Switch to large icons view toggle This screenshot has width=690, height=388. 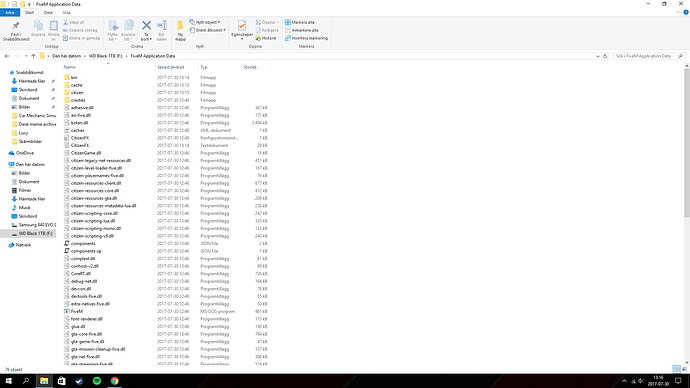(684, 369)
